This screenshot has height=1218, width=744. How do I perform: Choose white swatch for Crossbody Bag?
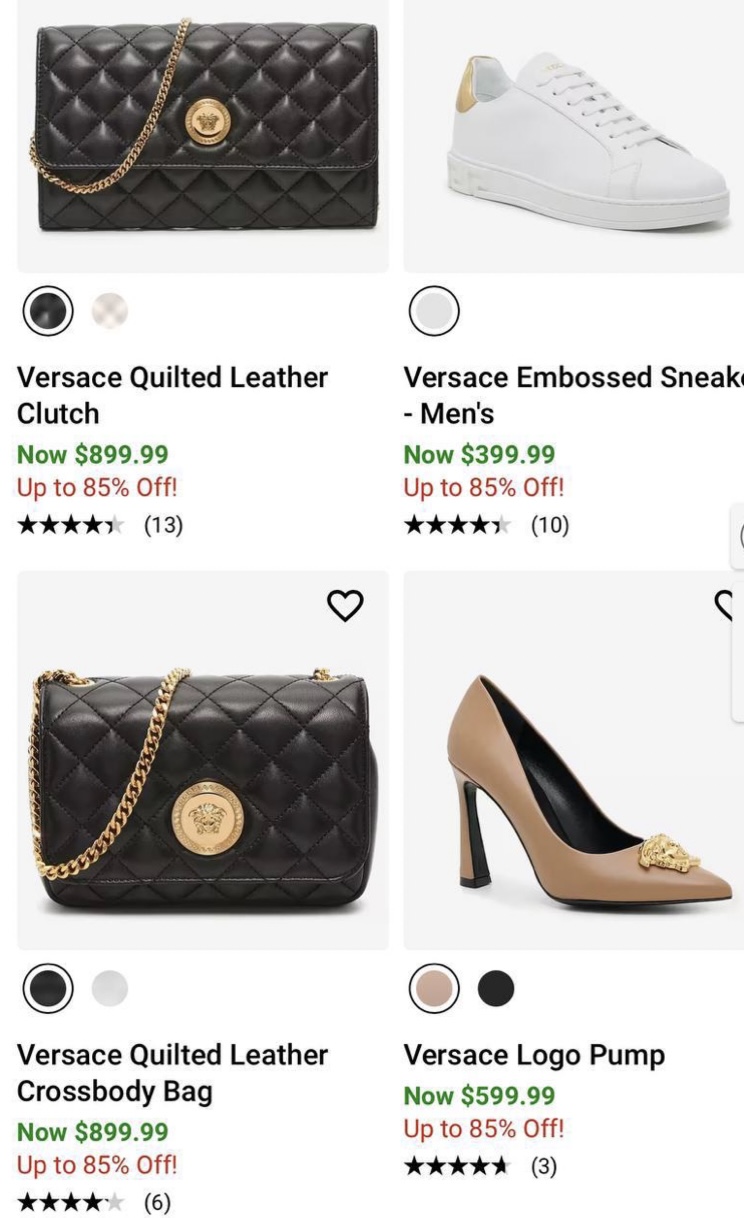(112, 987)
